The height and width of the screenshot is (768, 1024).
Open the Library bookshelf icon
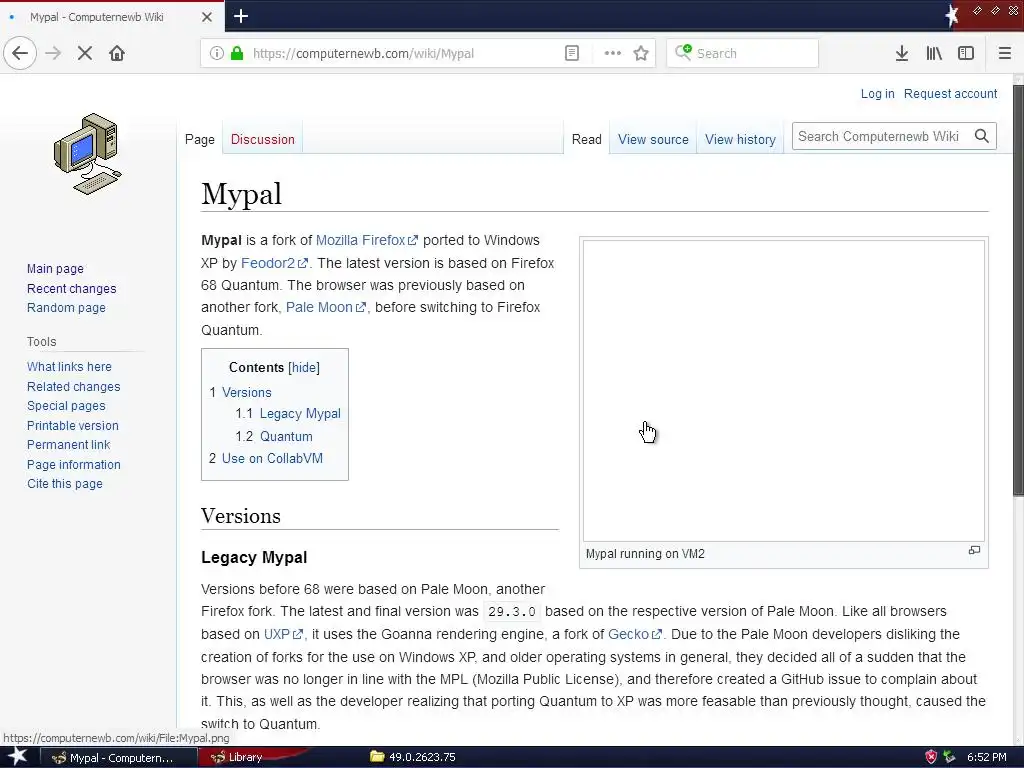click(934, 54)
